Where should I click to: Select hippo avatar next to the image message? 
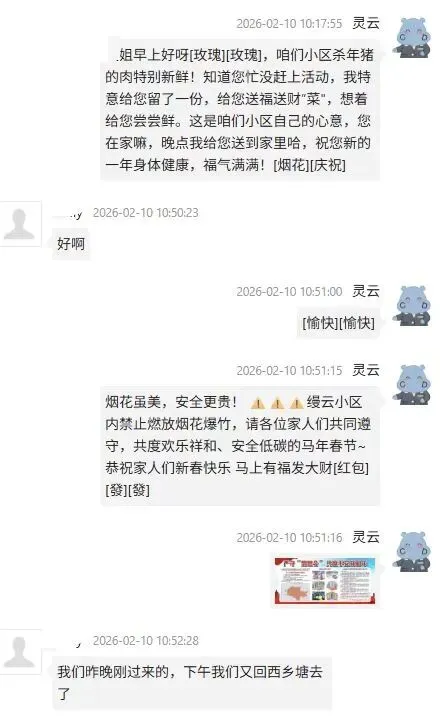412,552
